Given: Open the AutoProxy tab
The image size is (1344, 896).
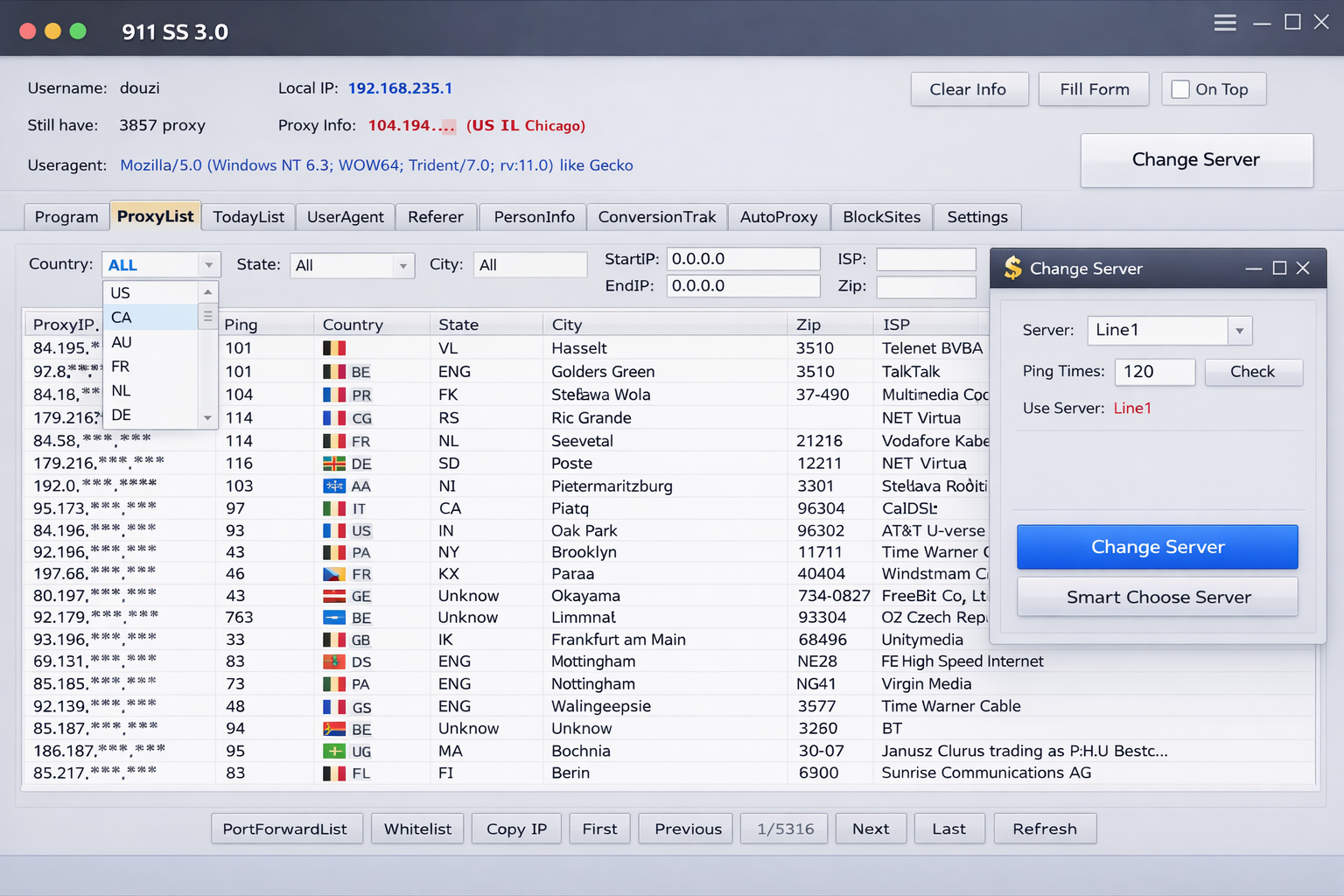Looking at the screenshot, I should (x=779, y=216).
